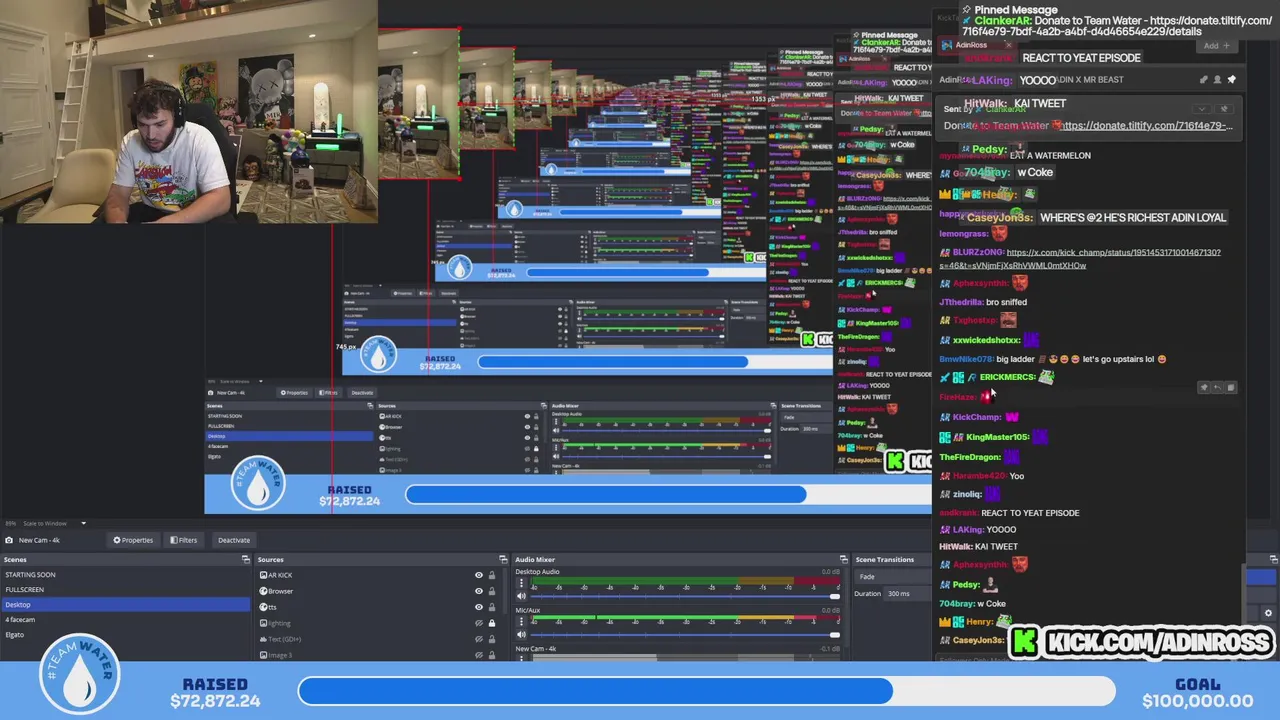This screenshot has width=1280, height=720.
Task: Hide the tts source
Action: tap(478, 607)
